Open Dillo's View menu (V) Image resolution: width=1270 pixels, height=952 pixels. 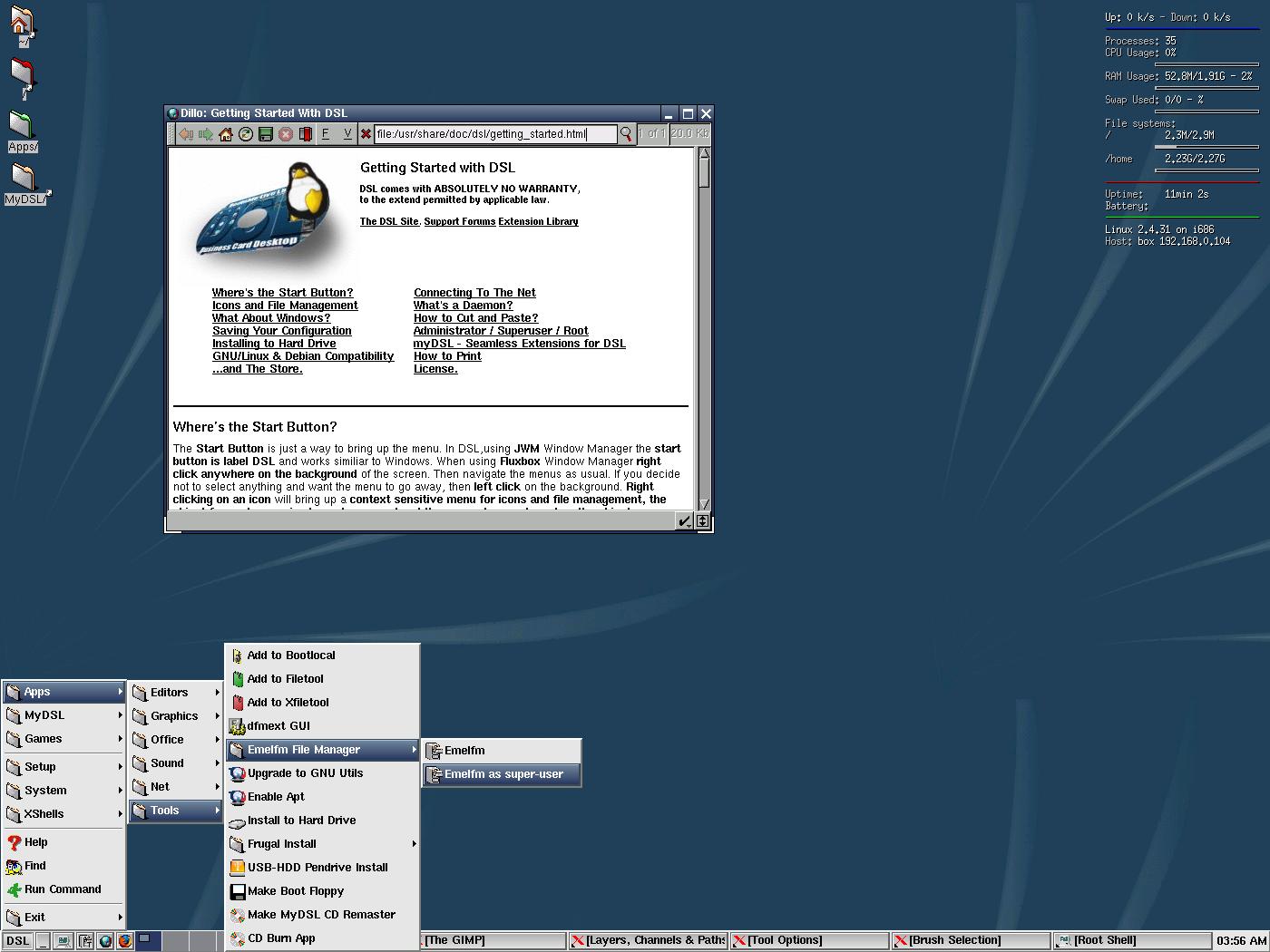pos(347,134)
